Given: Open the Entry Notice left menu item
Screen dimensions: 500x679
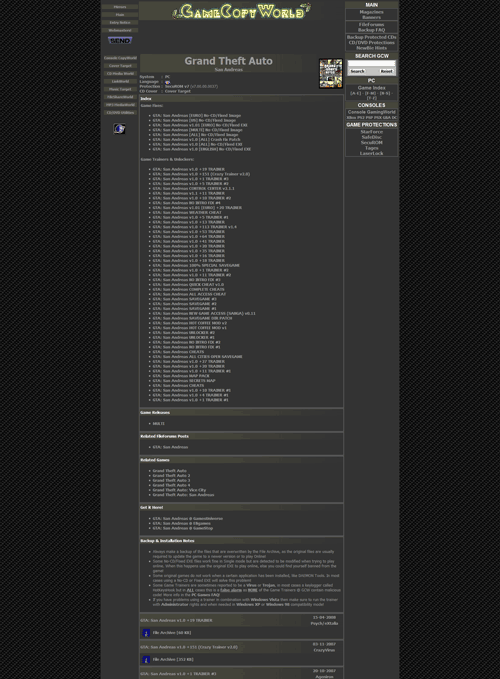Looking at the screenshot, I should [x=120, y=23].
